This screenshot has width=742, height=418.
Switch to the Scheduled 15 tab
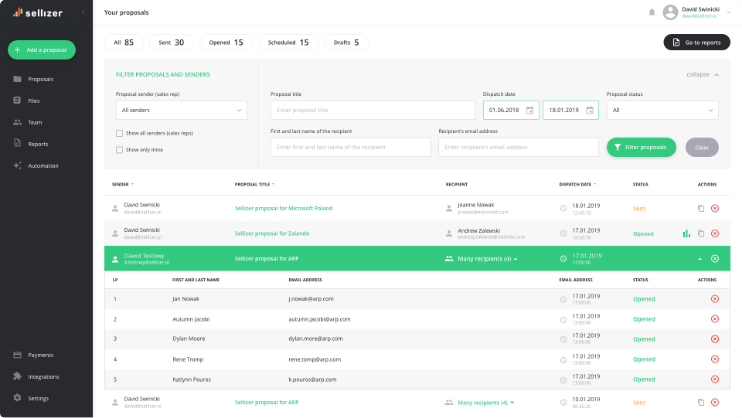pyautogui.click(x=288, y=42)
